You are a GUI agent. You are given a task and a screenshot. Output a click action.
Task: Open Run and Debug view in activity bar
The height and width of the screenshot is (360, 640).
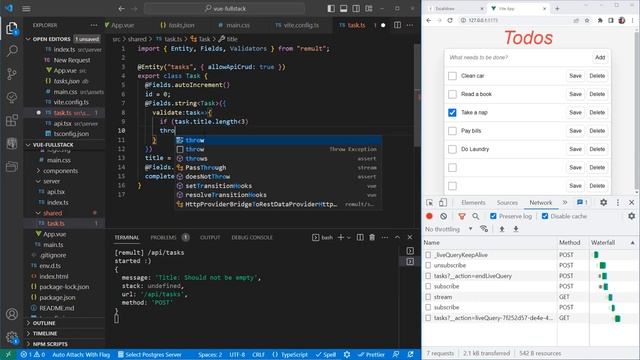[12, 97]
